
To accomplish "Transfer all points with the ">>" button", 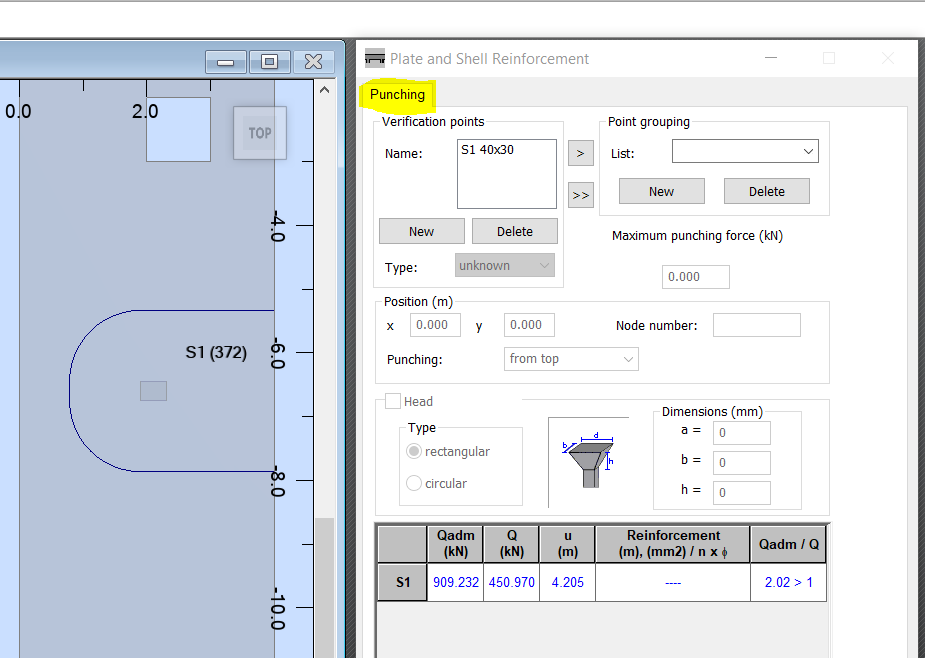I will point(580,195).
